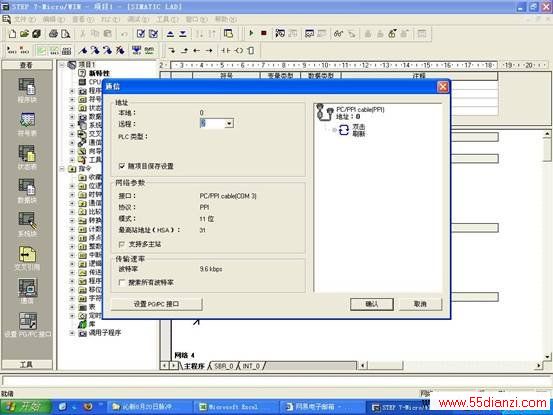Open 程序块 in the 查看 navigation bar
The image size is (553, 415).
[27, 90]
